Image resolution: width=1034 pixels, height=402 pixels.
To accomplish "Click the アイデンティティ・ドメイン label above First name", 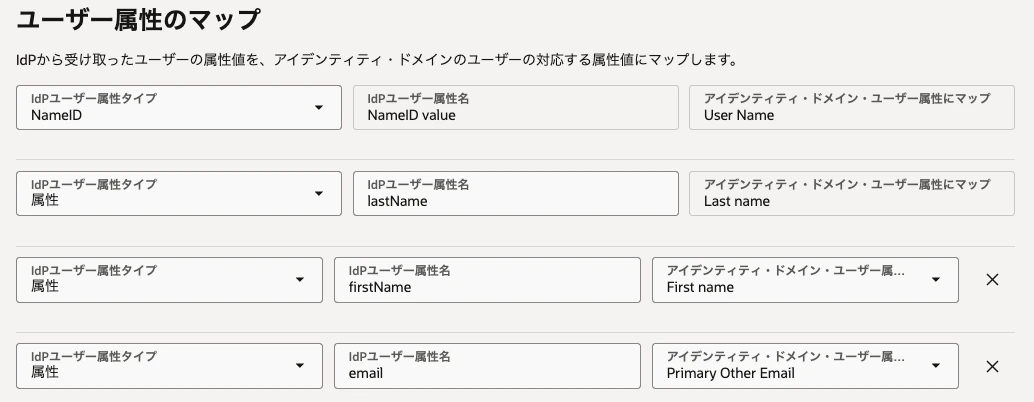I will pyautogui.click(x=785, y=270).
